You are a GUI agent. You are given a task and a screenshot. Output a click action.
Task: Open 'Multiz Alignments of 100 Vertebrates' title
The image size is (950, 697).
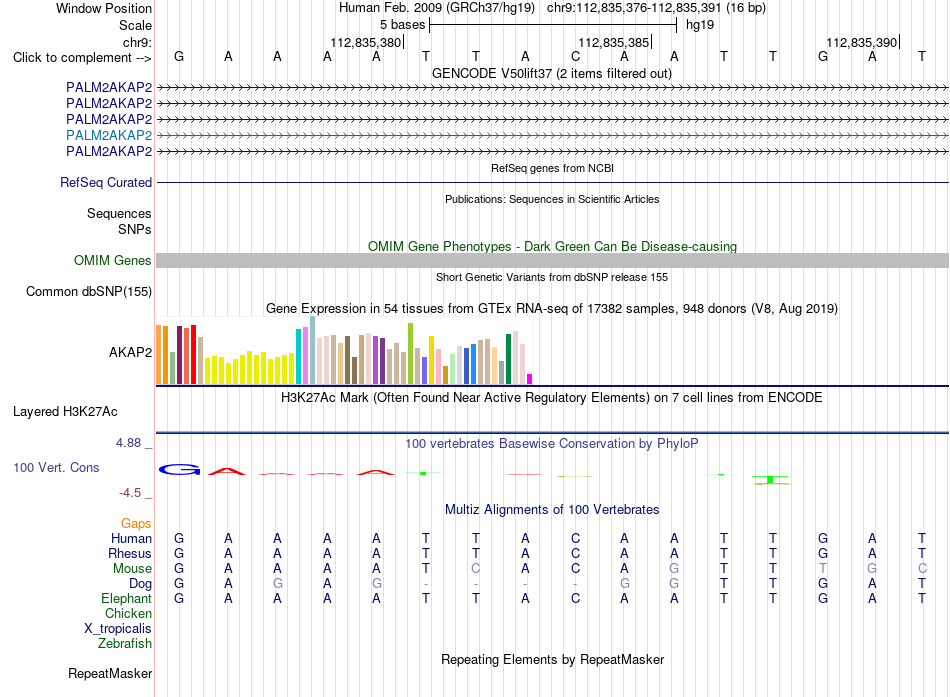(552, 510)
